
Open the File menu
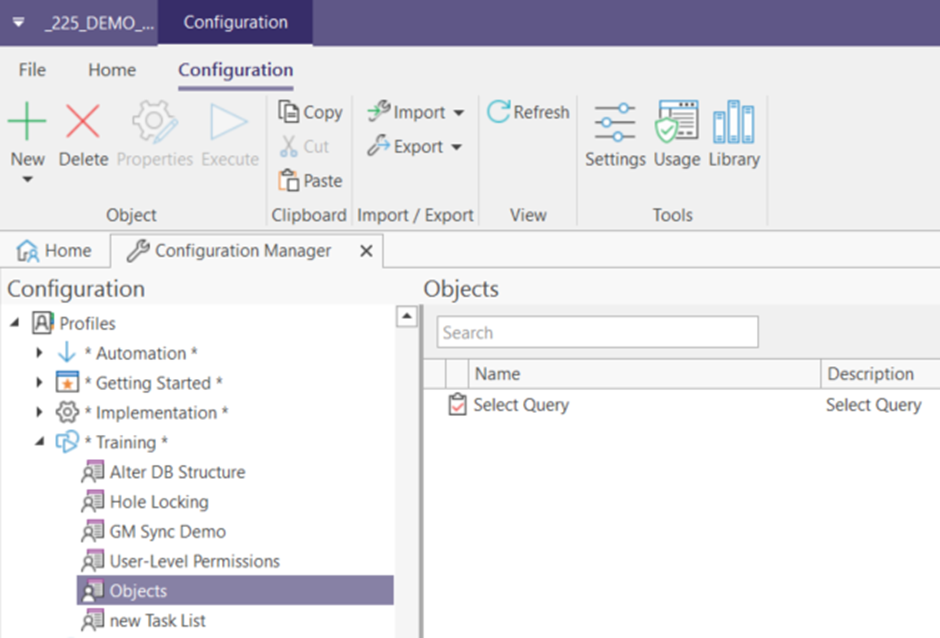(31, 70)
